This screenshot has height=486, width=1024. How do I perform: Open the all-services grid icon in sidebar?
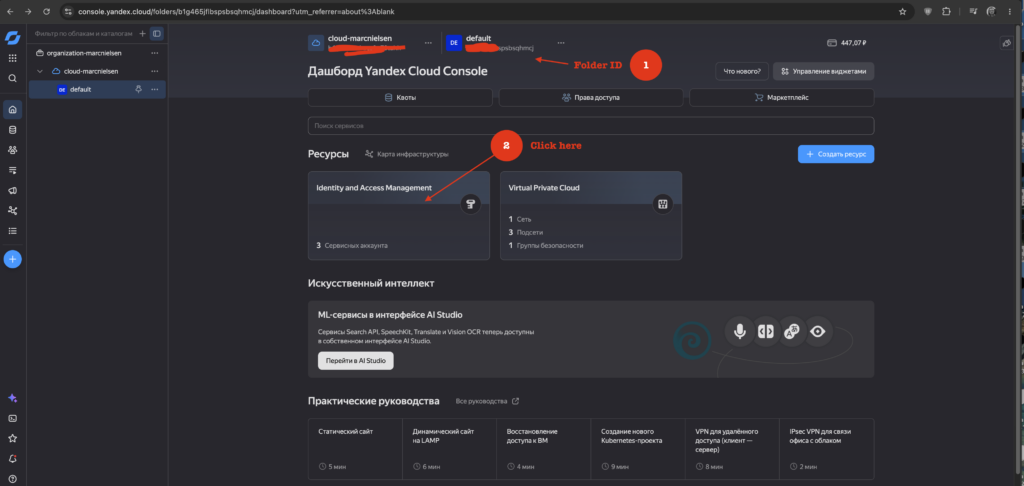(x=12, y=58)
